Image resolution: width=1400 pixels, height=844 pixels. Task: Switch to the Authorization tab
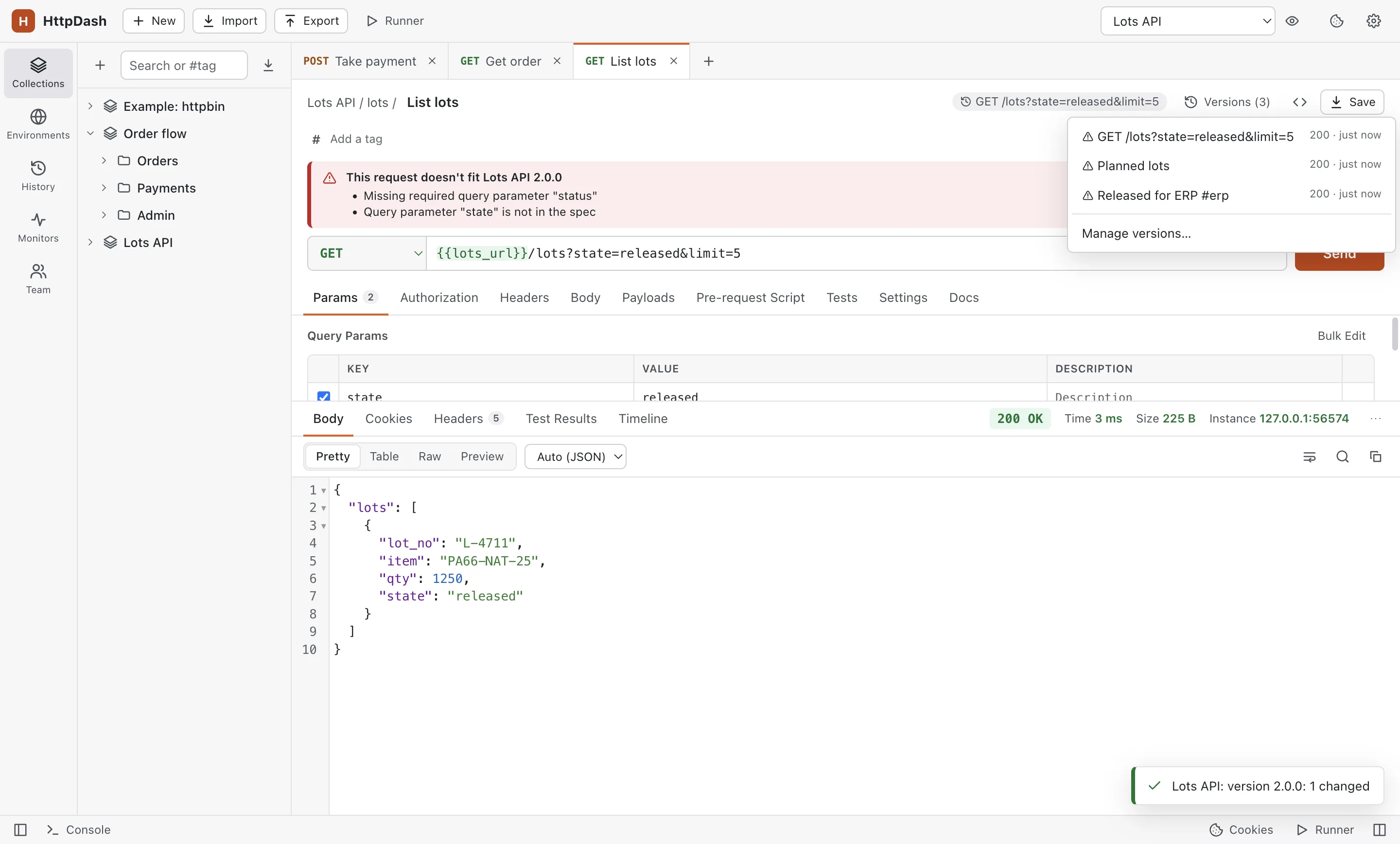438,297
